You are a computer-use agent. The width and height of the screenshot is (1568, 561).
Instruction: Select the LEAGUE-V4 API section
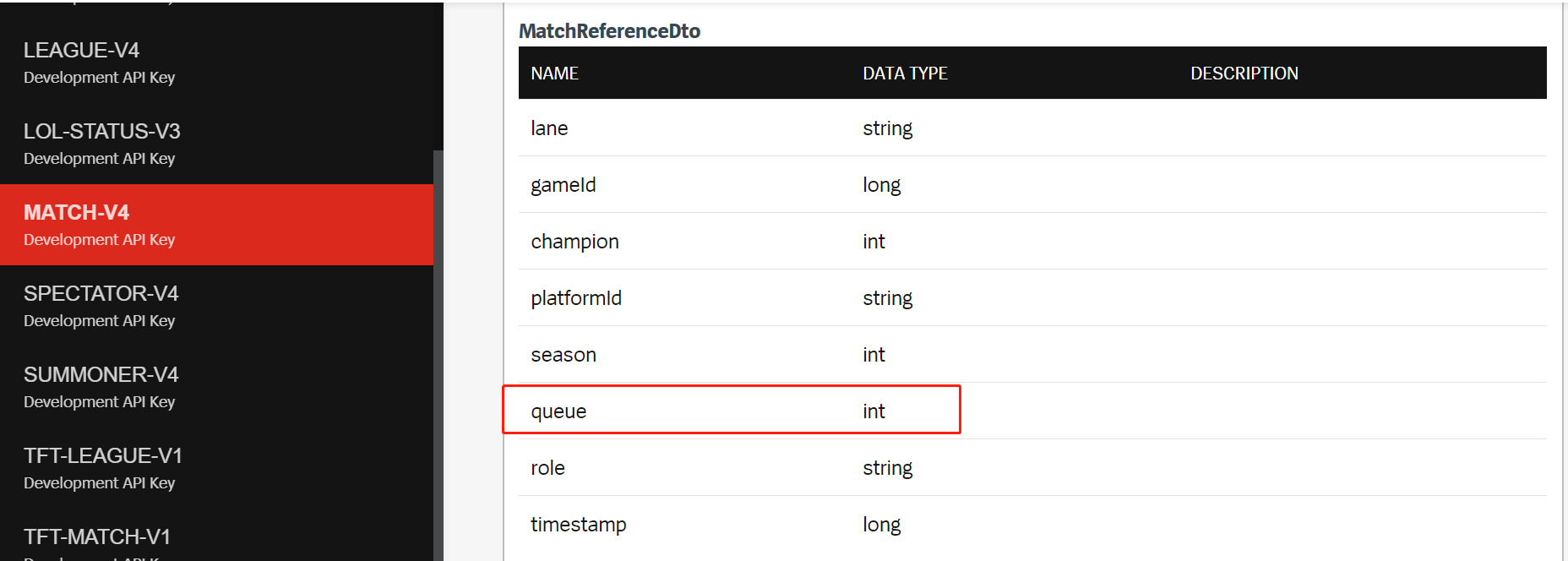click(x=81, y=50)
